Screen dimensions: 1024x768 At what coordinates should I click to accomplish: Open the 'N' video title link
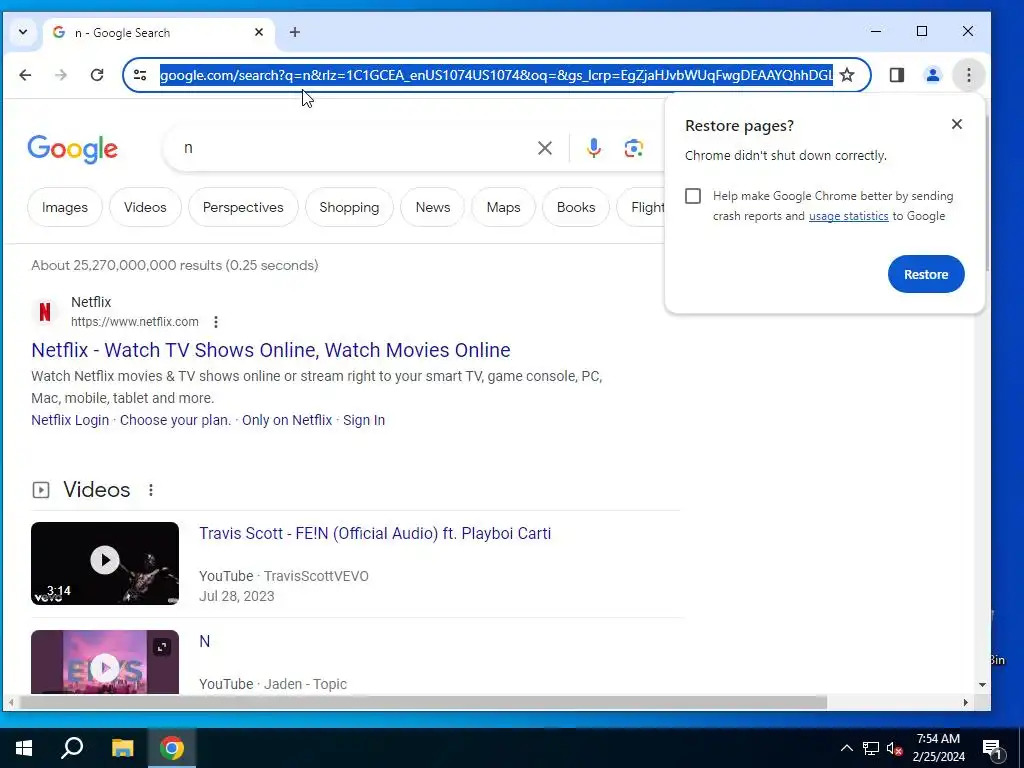tap(204, 641)
